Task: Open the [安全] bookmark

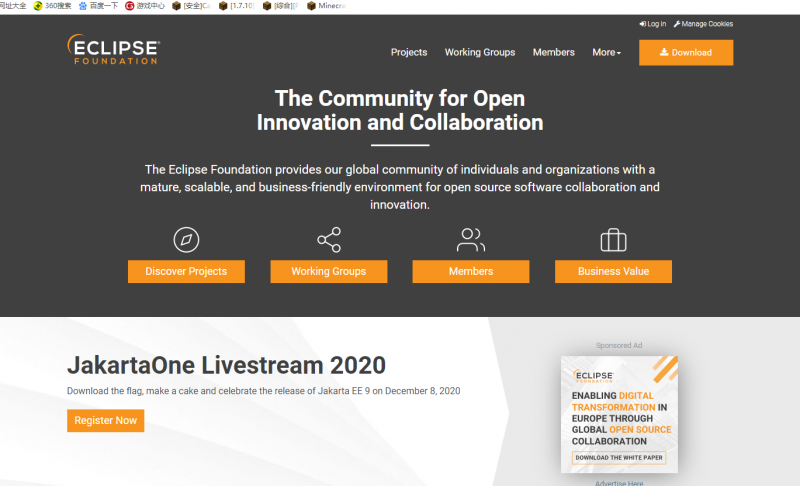Action: 191,6
